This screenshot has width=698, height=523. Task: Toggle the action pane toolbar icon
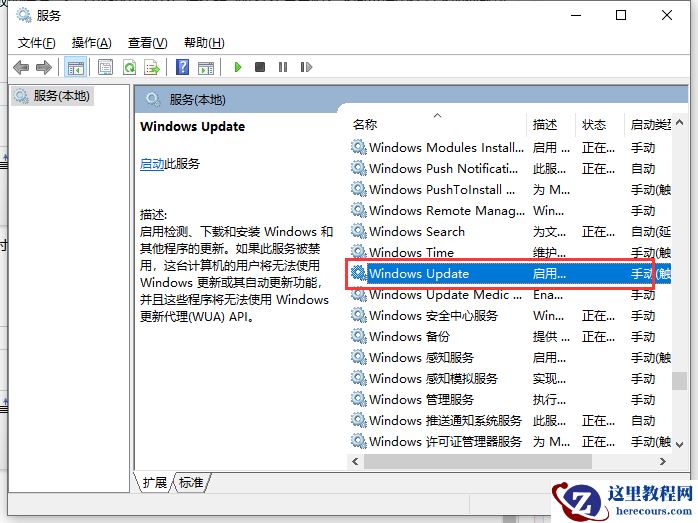(x=206, y=67)
